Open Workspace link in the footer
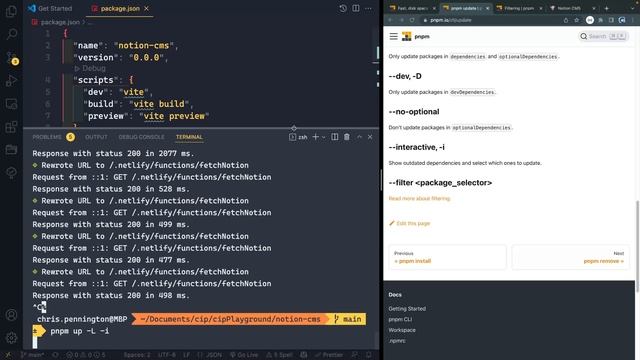640x360 pixels. [402, 330]
